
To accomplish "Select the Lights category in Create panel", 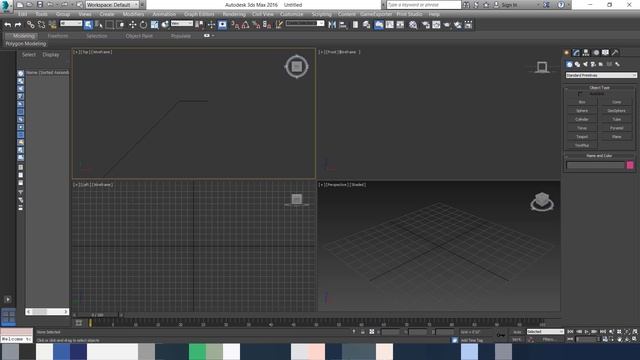I will click(x=585, y=64).
